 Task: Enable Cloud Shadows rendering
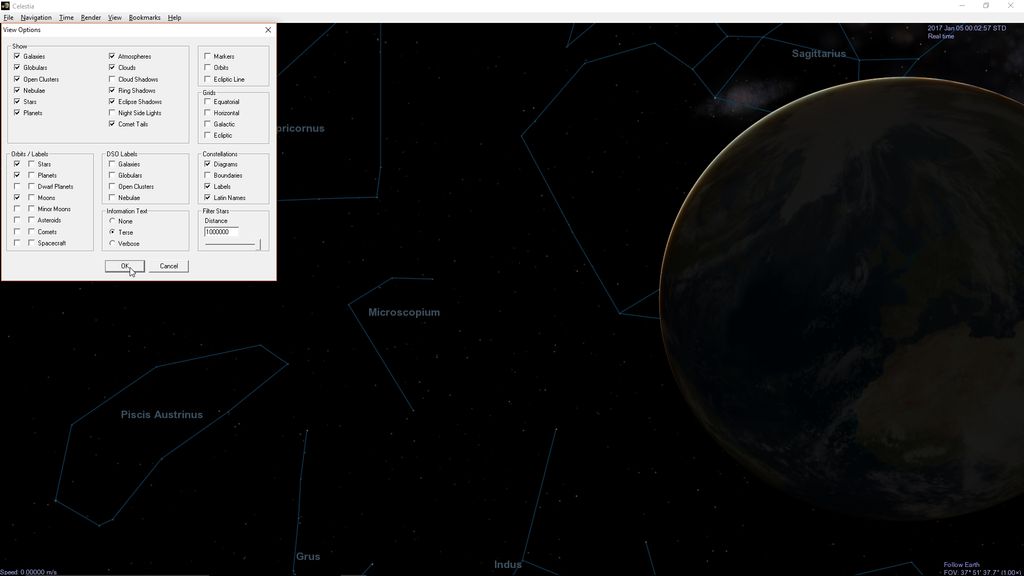point(112,79)
